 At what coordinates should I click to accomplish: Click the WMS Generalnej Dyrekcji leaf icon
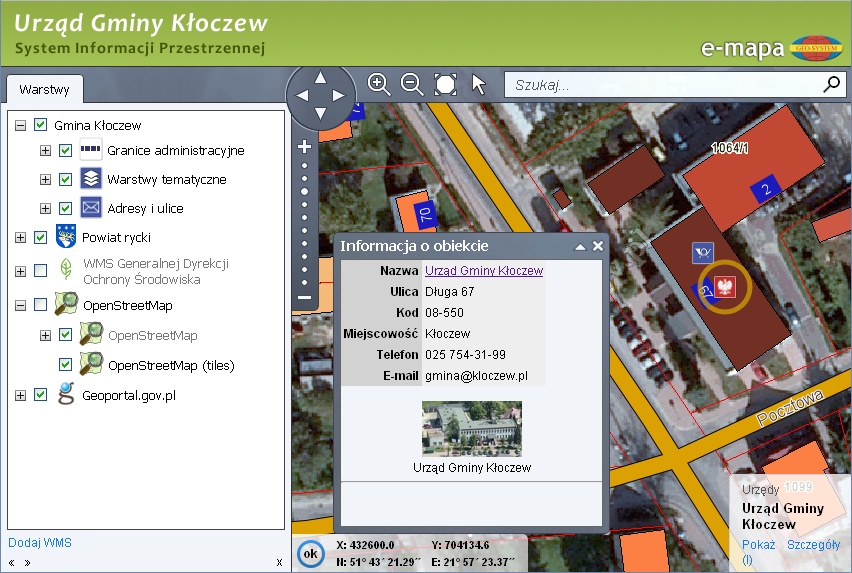[66, 269]
